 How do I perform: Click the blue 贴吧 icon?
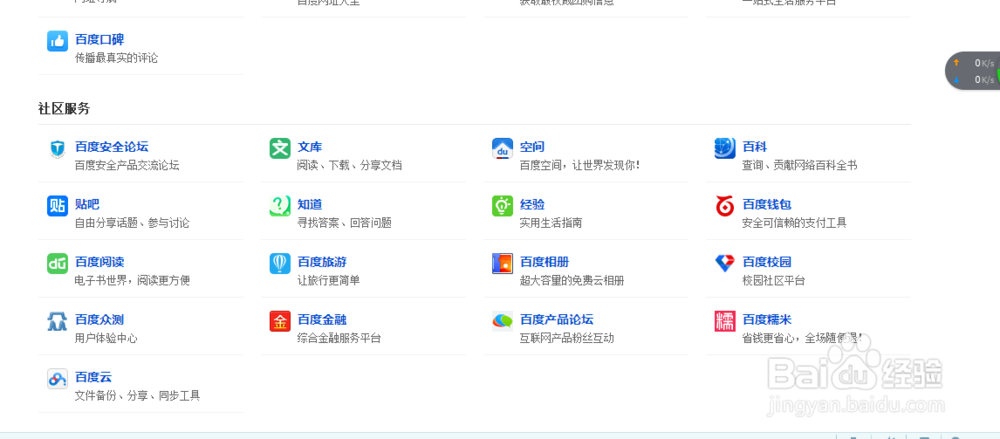click(x=57, y=206)
